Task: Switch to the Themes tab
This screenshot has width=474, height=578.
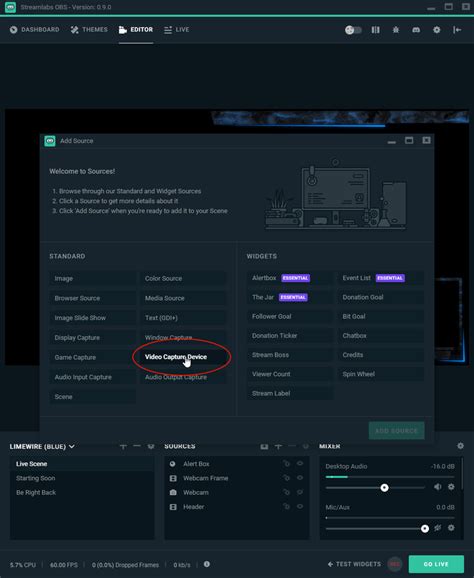Action: point(89,30)
